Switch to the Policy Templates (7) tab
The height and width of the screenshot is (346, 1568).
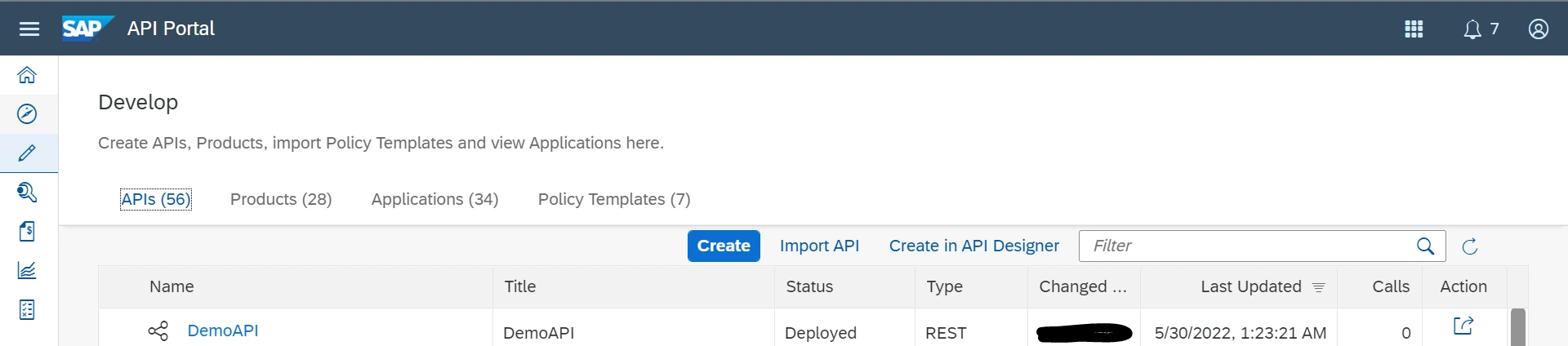[x=614, y=199]
